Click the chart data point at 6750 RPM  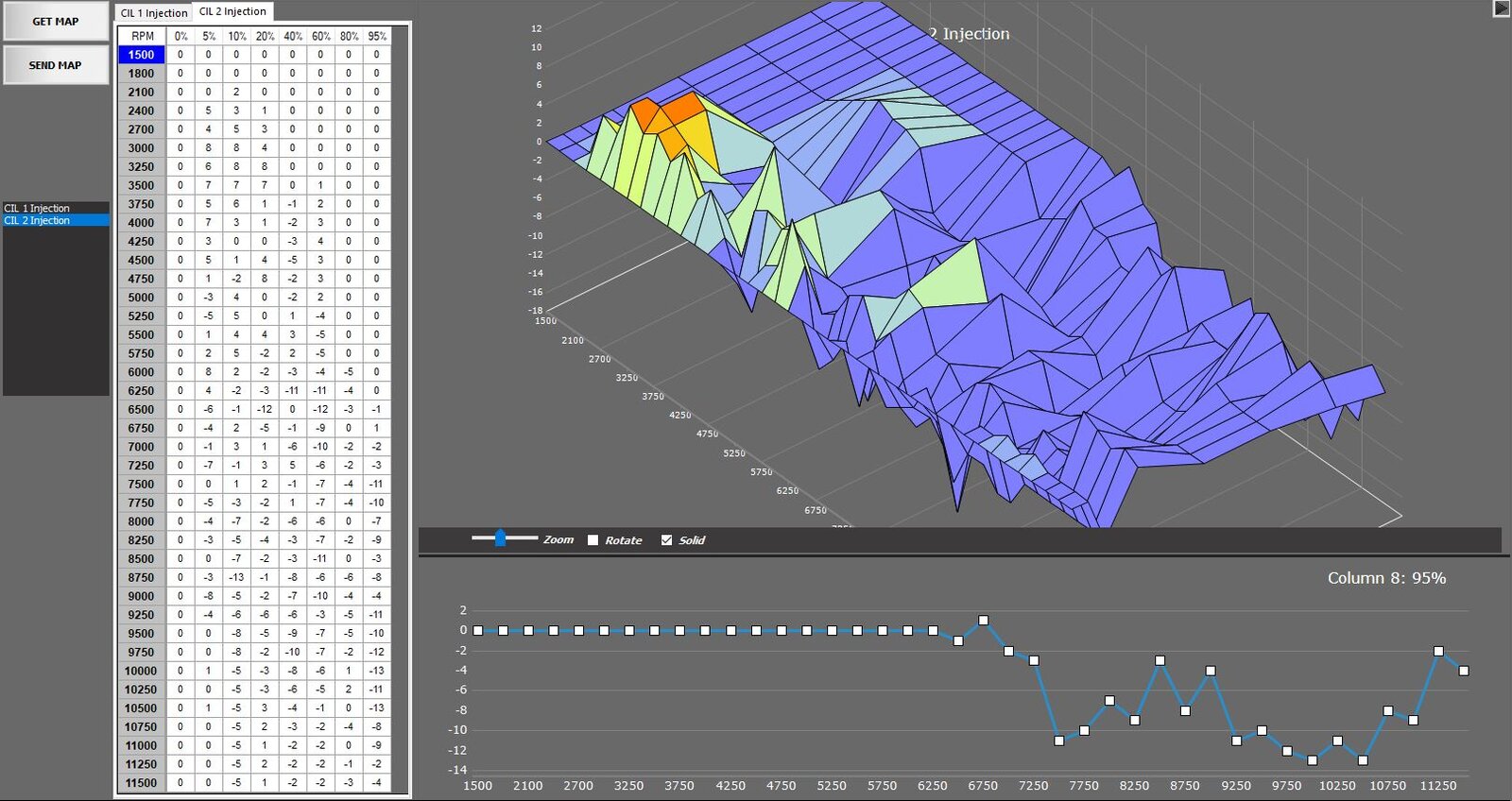pyautogui.click(x=983, y=621)
